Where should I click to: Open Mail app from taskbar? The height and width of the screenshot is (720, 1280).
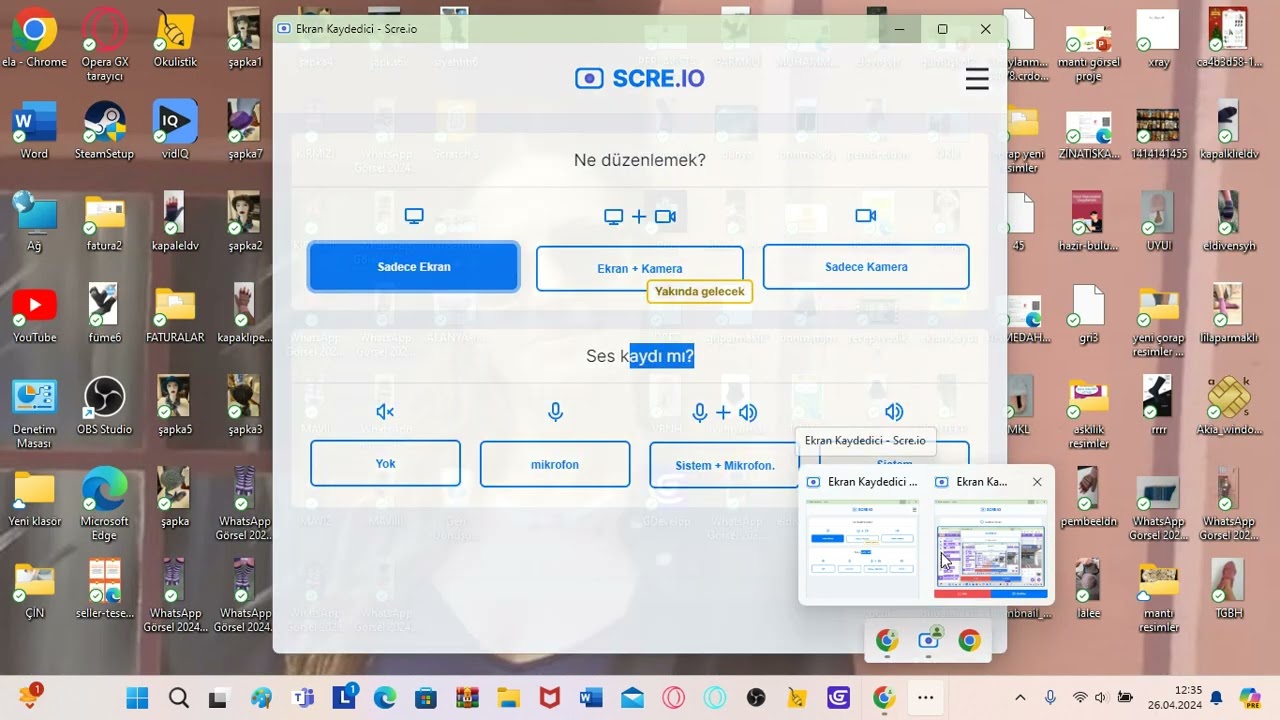pyautogui.click(x=632, y=698)
